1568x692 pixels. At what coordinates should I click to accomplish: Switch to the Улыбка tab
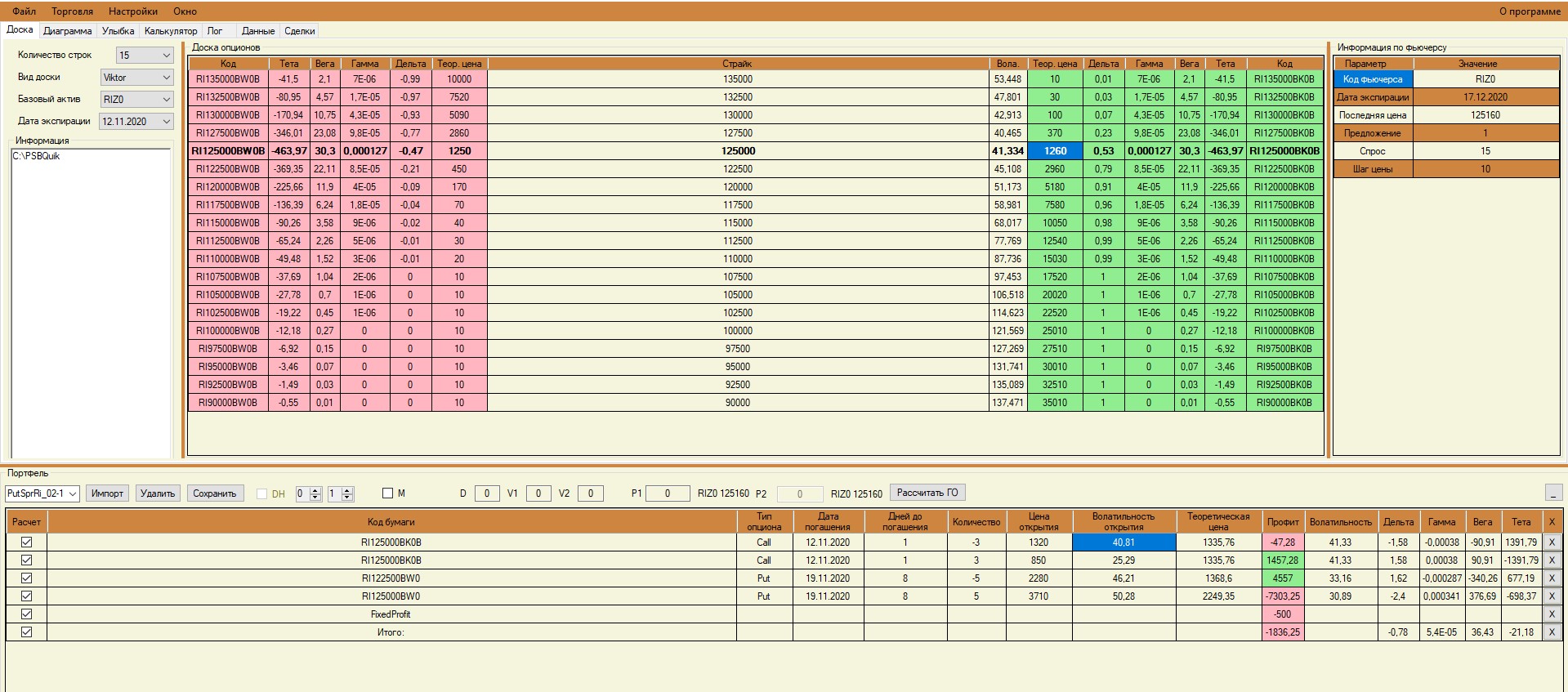pos(118,31)
